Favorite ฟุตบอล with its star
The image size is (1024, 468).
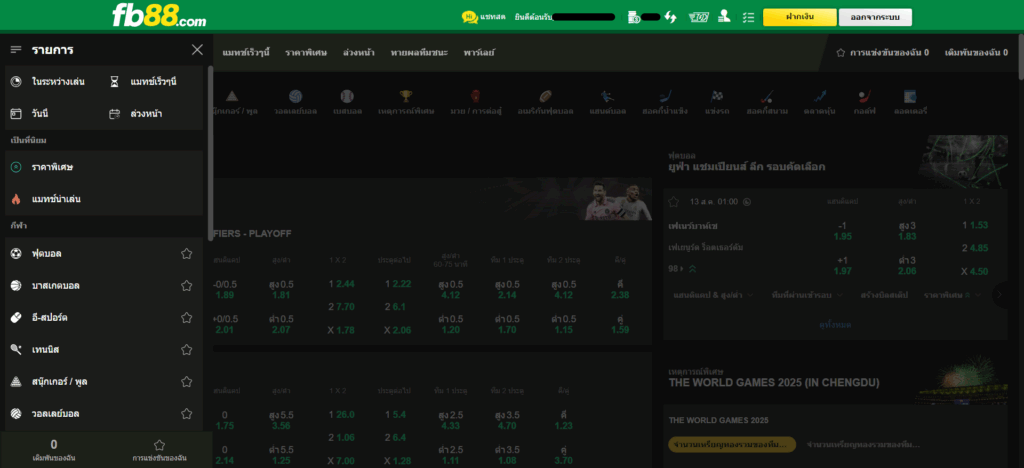[187, 253]
